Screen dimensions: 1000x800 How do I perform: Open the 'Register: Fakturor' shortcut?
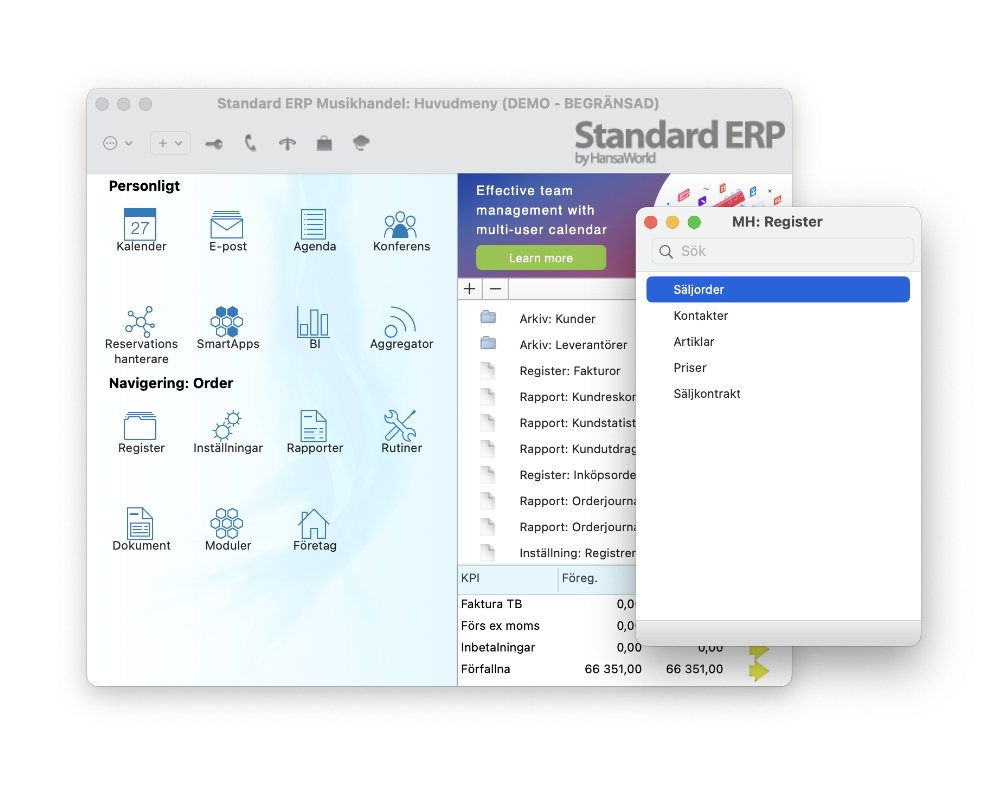tap(570, 371)
